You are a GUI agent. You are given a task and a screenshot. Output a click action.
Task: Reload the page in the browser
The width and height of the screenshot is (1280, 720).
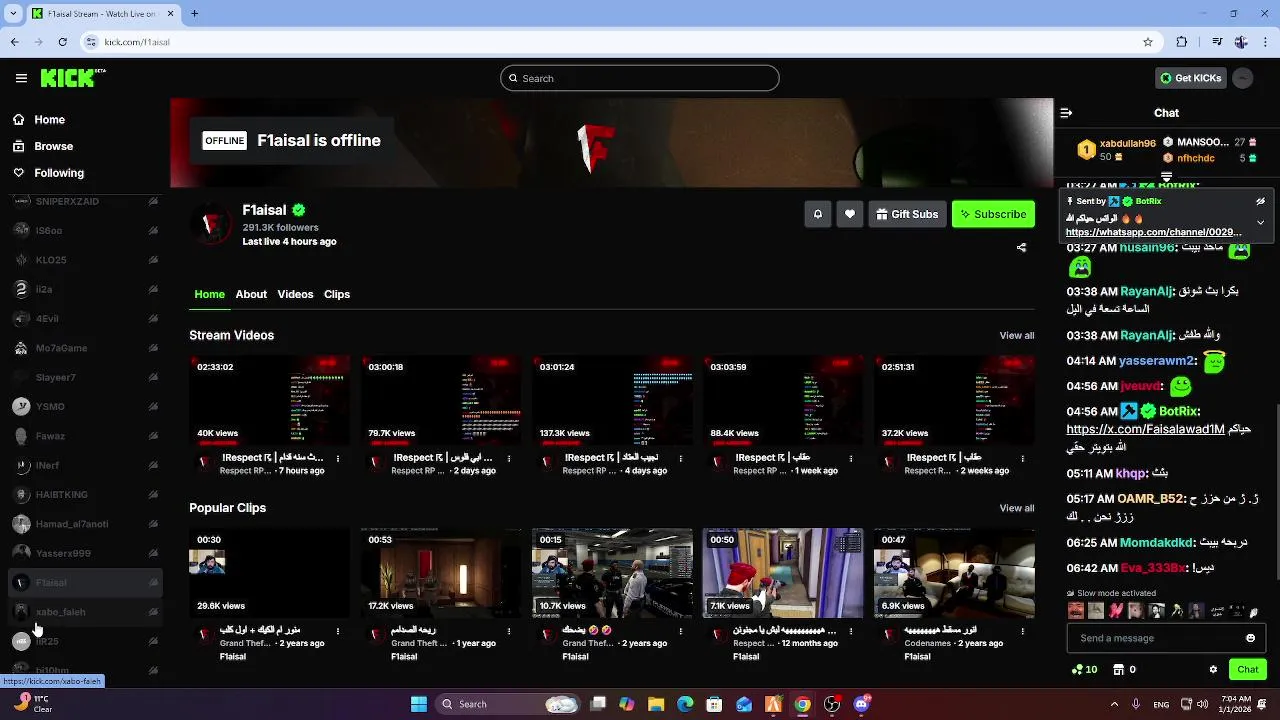point(62,42)
